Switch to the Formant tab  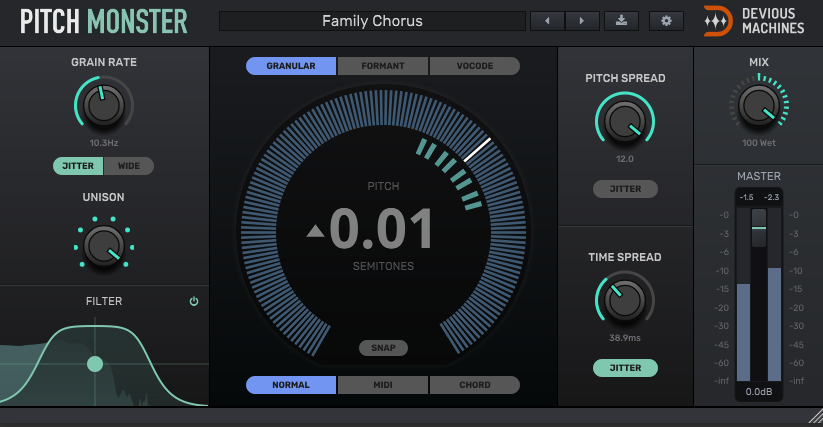383,66
